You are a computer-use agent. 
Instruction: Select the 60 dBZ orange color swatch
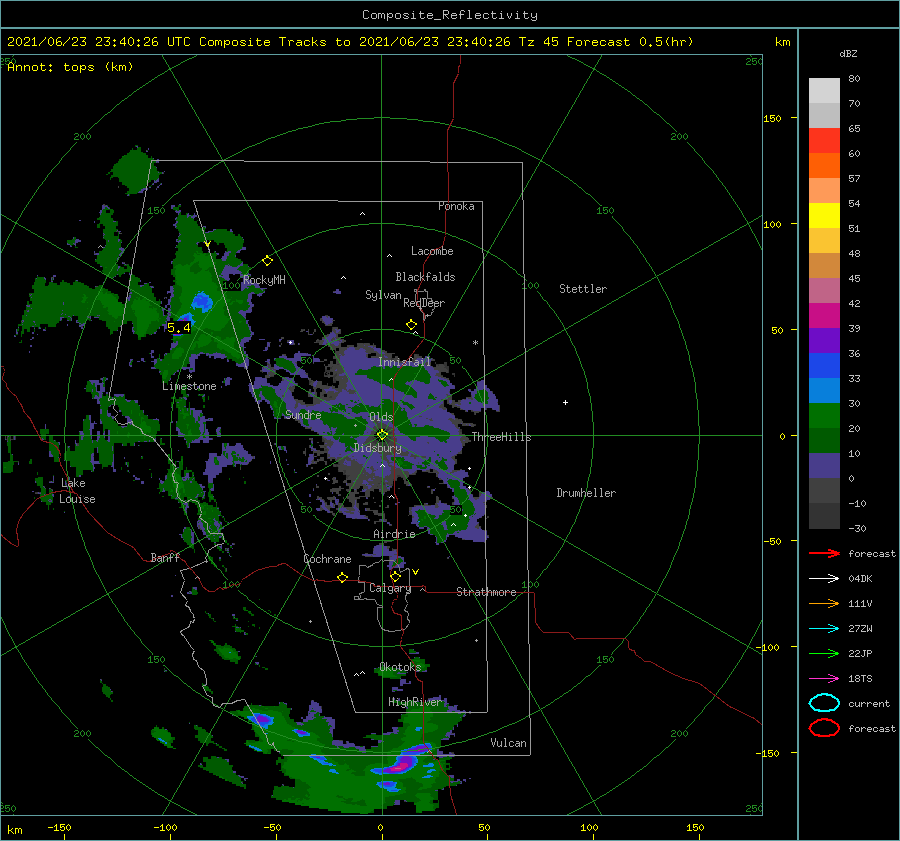pos(824,165)
